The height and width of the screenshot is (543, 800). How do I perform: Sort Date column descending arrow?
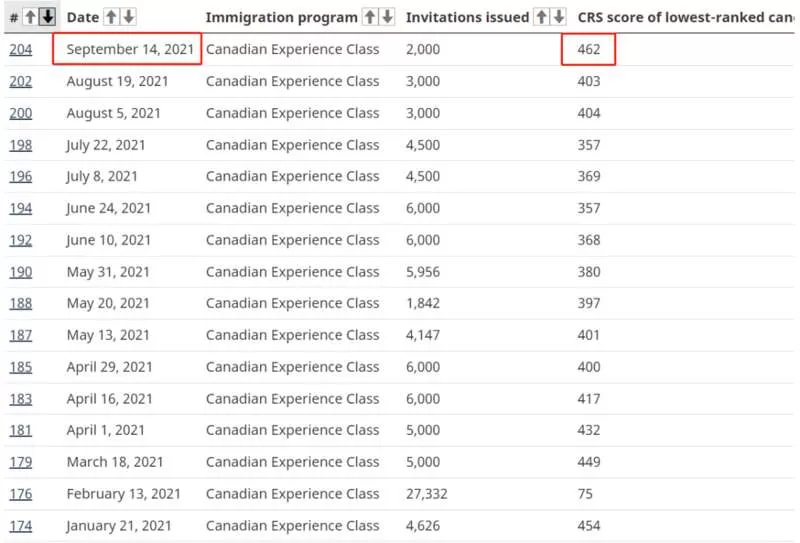tap(129, 17)
